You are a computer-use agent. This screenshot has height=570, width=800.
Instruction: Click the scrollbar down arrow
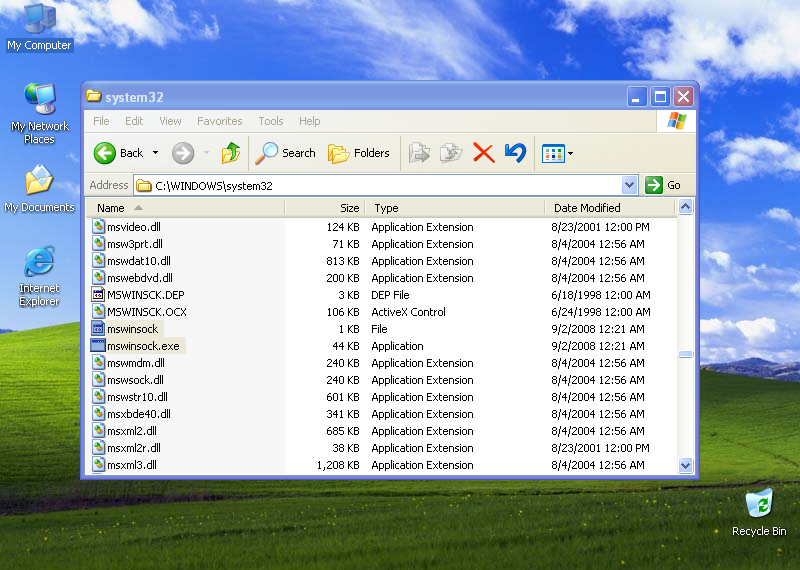point(685,465)
